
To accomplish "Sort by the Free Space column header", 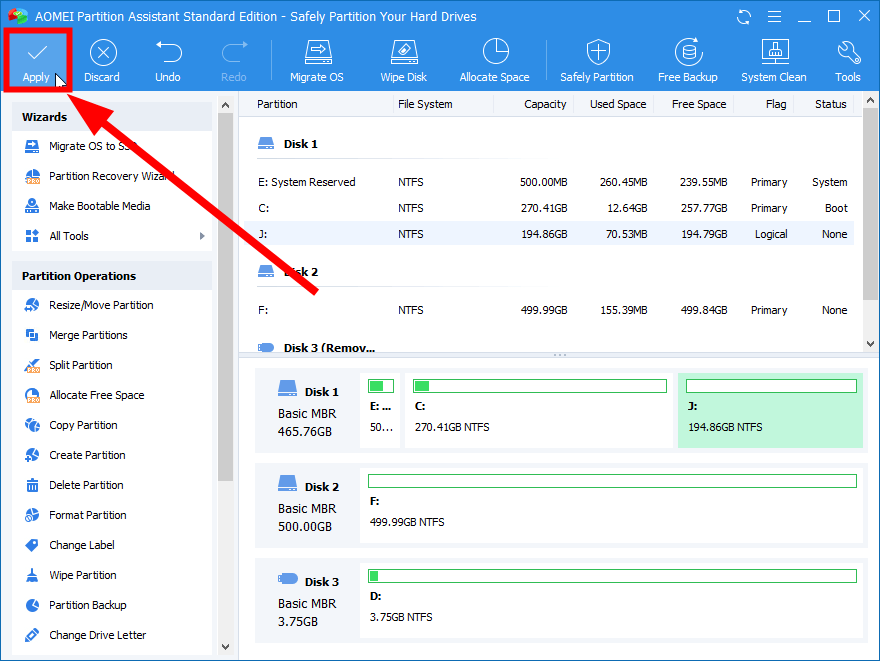I will pyautogui.click(x=699, y=104).
